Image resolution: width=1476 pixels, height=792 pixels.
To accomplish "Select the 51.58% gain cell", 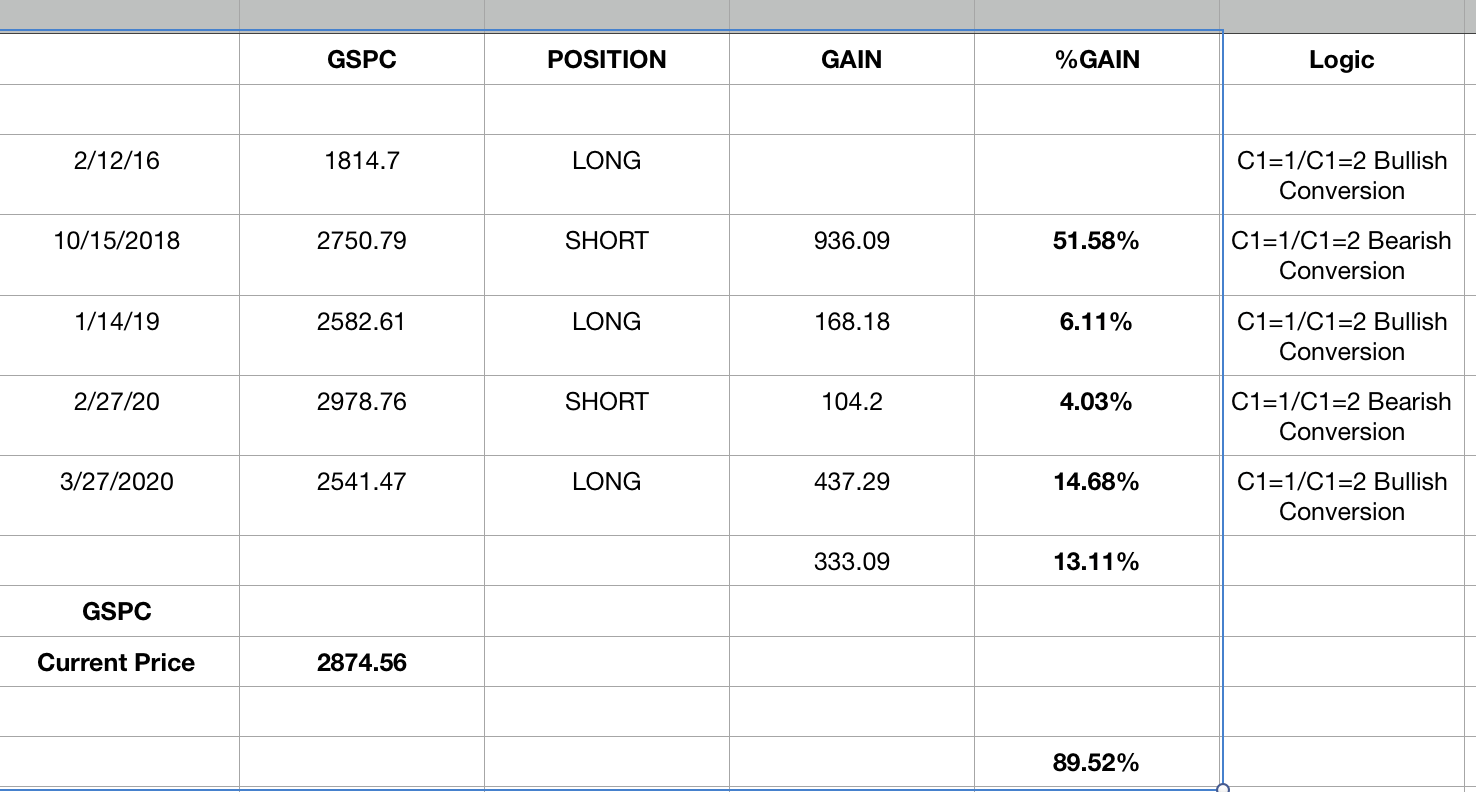I will 1096,241.
